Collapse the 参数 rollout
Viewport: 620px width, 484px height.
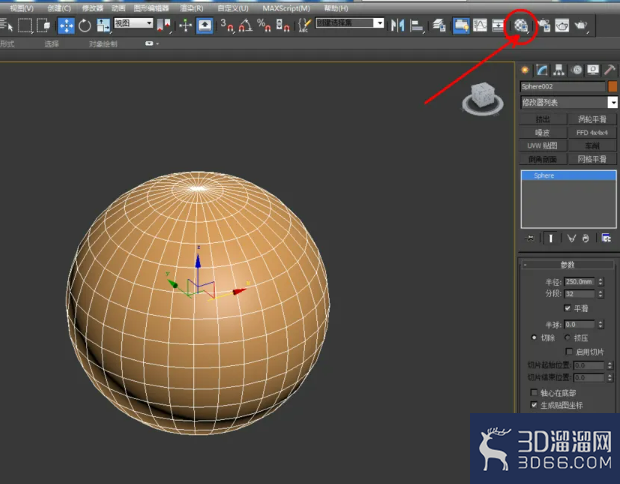click(567, 265)
